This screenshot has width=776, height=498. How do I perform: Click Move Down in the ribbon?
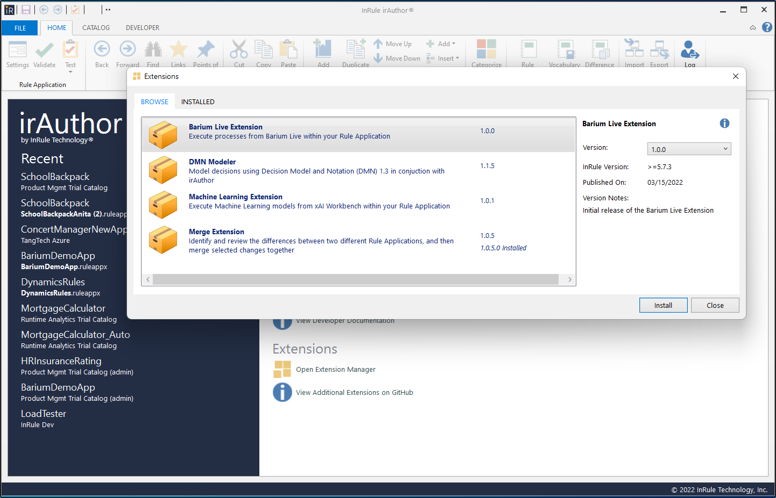[397, 58]
